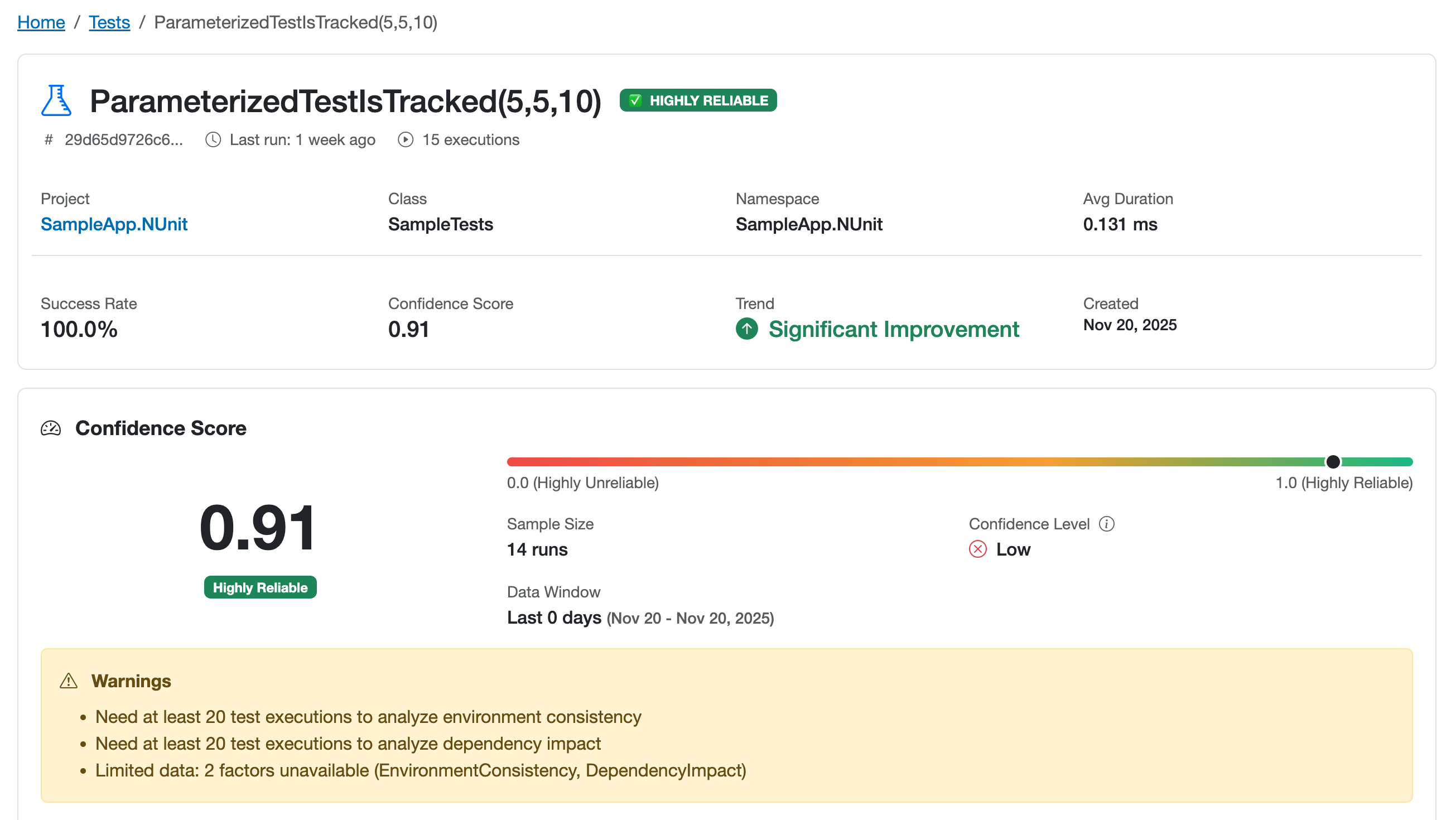Open the Tests breadcrumb link
Screen dimensions: 1456x820
click(109, 22)
